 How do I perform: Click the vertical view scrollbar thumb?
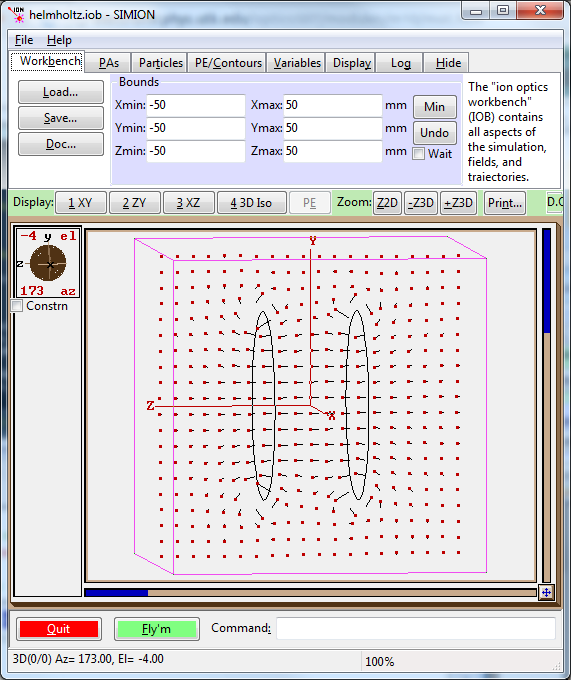tap(546, 281)
